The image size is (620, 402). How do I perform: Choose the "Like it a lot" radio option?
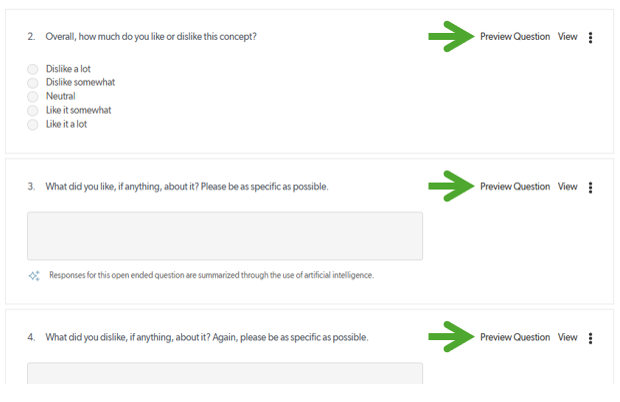[33, 125]
